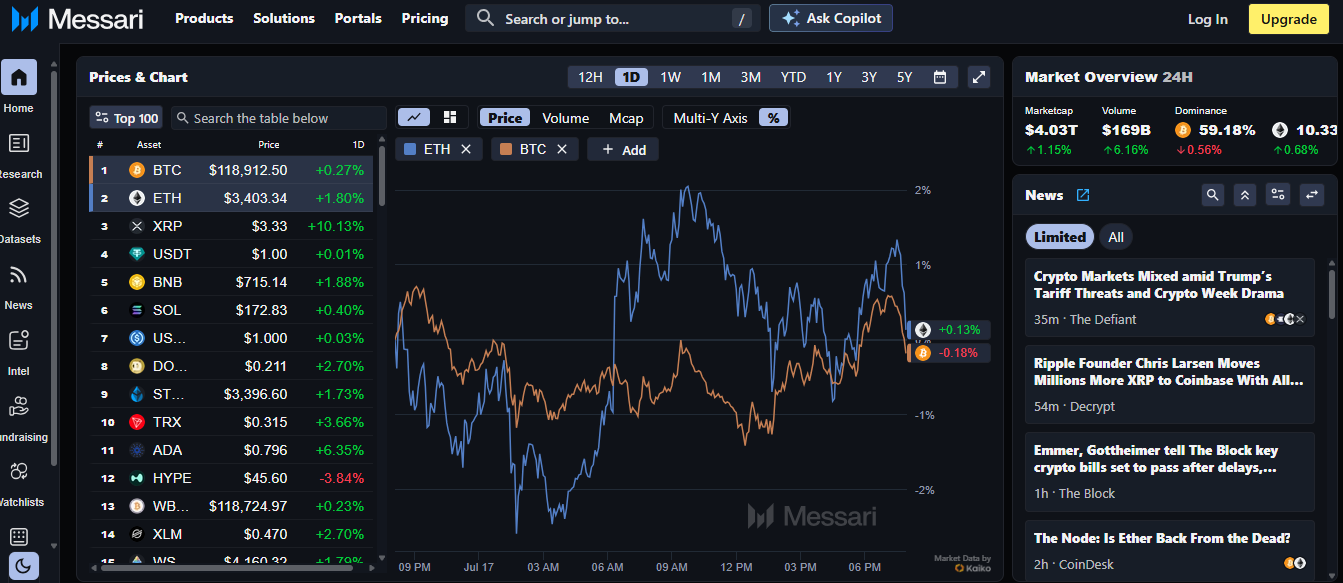Screen dimensions: 1343x583
Task: Select the Volume metric
Action: [x=566, y=117]
